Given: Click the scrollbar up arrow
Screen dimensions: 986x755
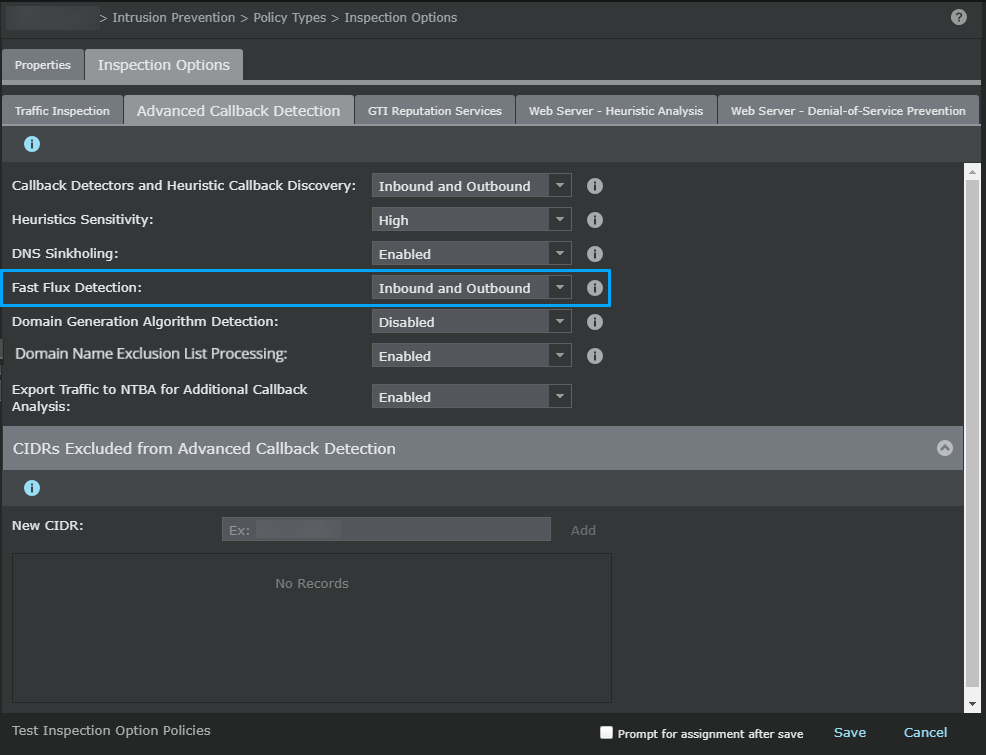Looking at the screenshot, I should (972, 172).
